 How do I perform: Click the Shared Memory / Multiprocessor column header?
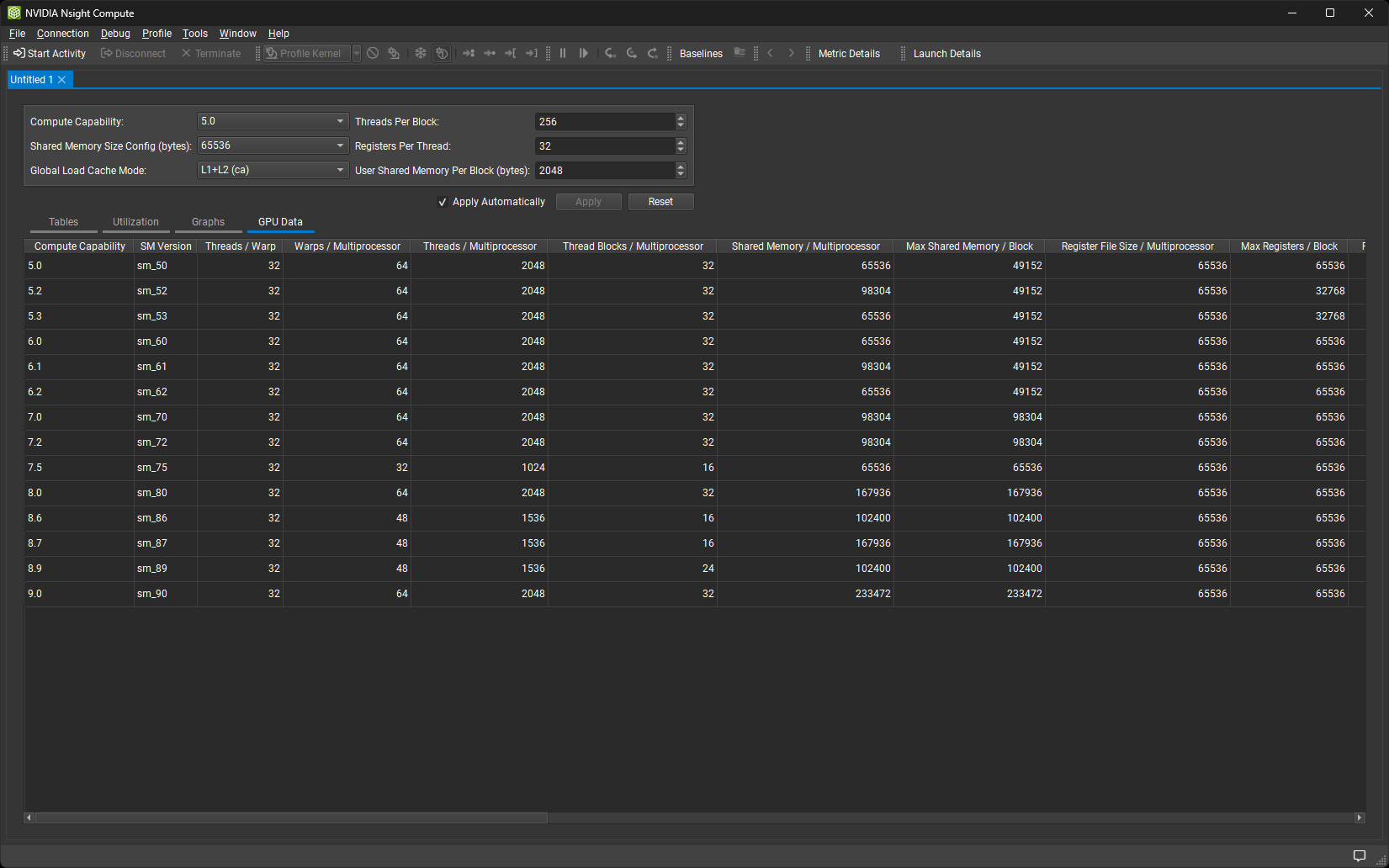(805, 246)
